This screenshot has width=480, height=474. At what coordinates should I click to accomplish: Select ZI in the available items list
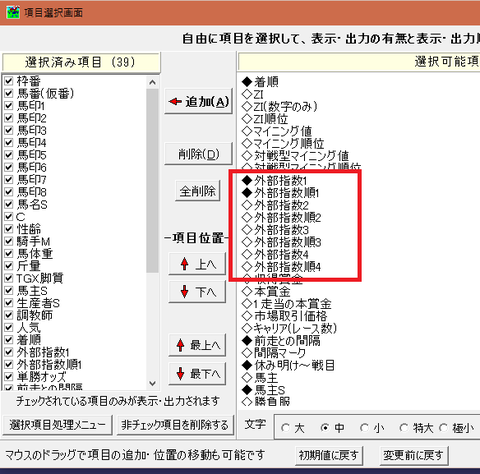point(253,94)
